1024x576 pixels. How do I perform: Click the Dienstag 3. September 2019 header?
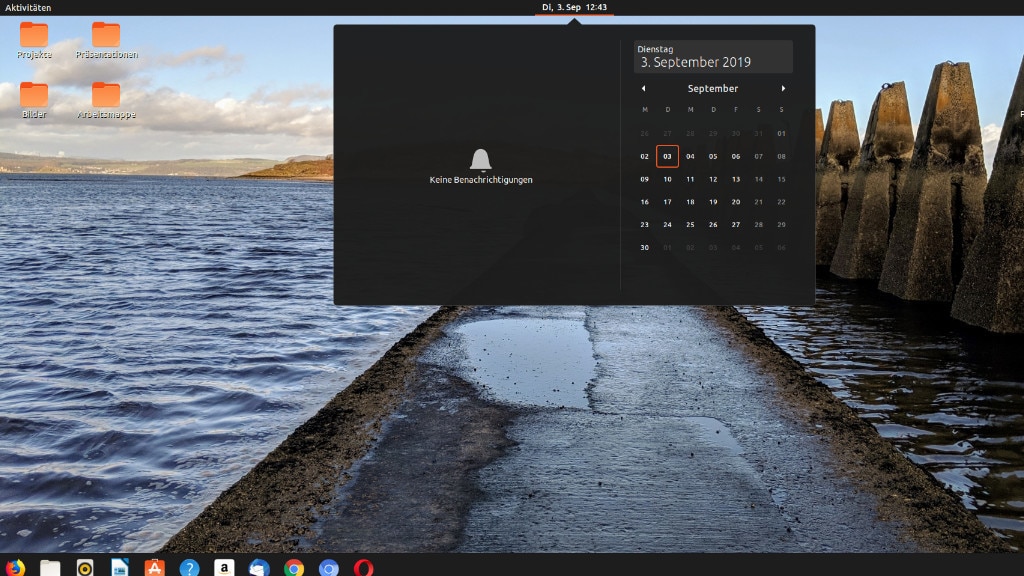pos(712,56)
